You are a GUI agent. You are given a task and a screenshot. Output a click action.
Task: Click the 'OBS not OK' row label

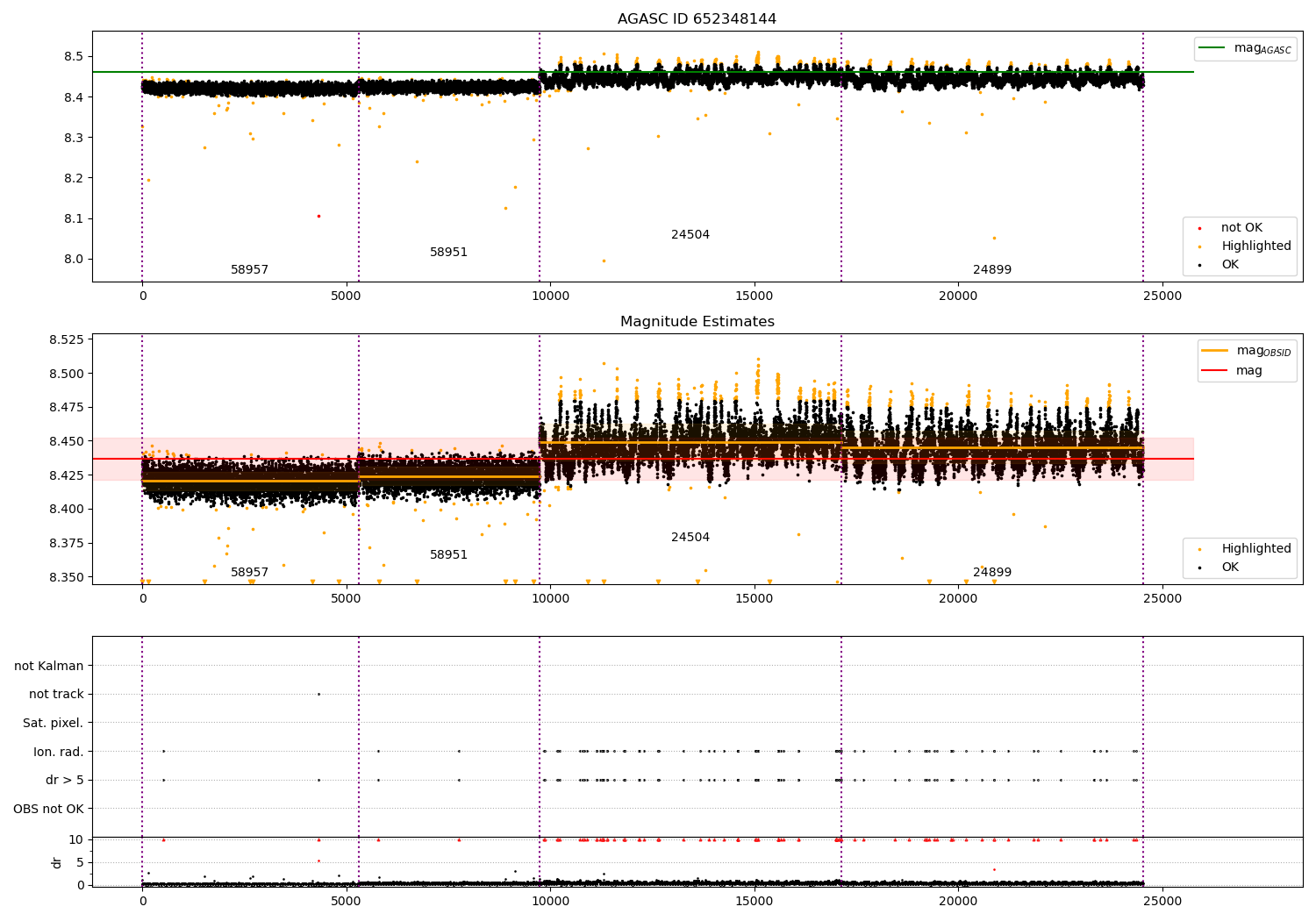(48, 809)
